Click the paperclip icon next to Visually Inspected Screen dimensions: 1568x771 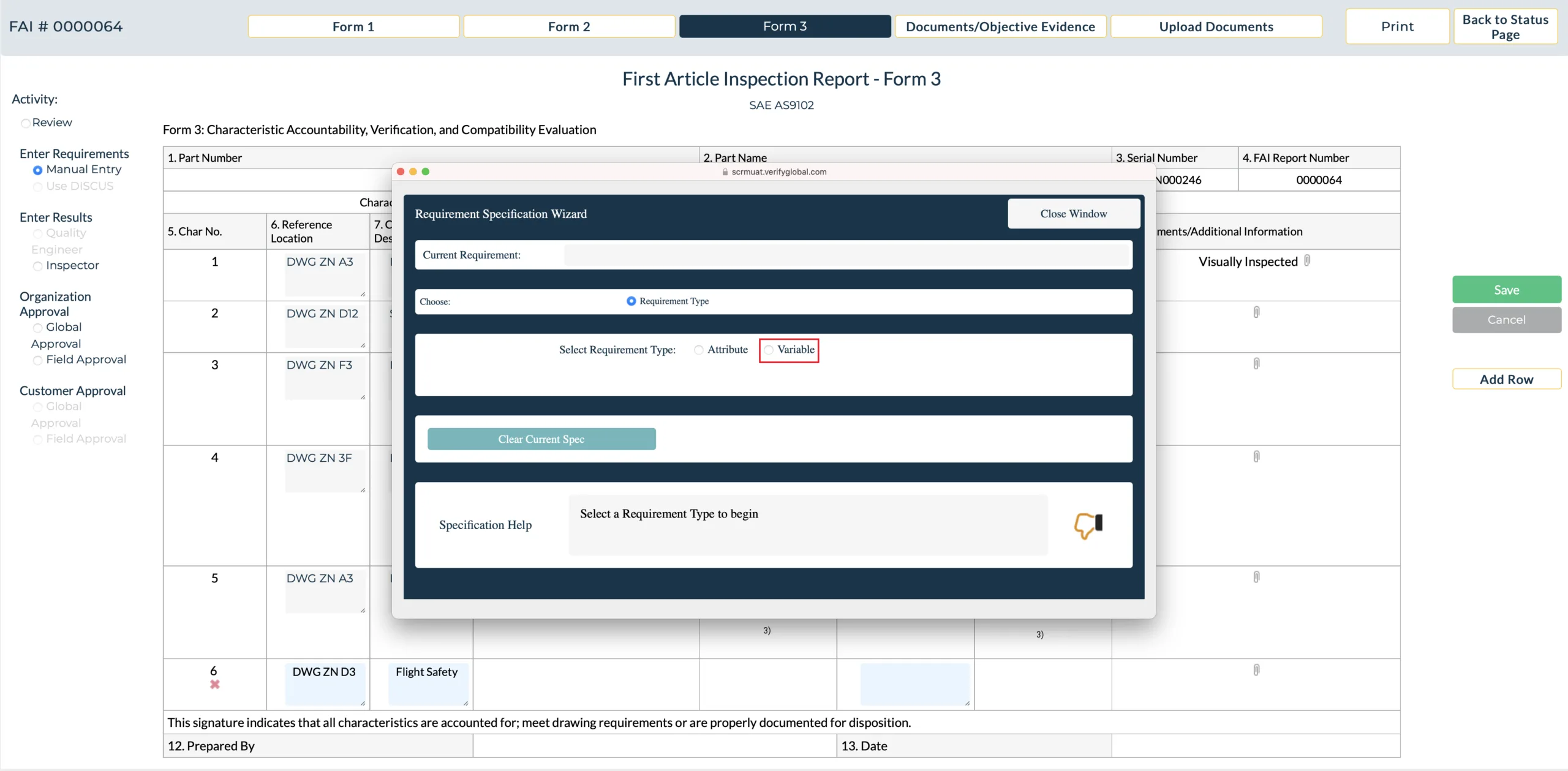(x=1307, y=261)
